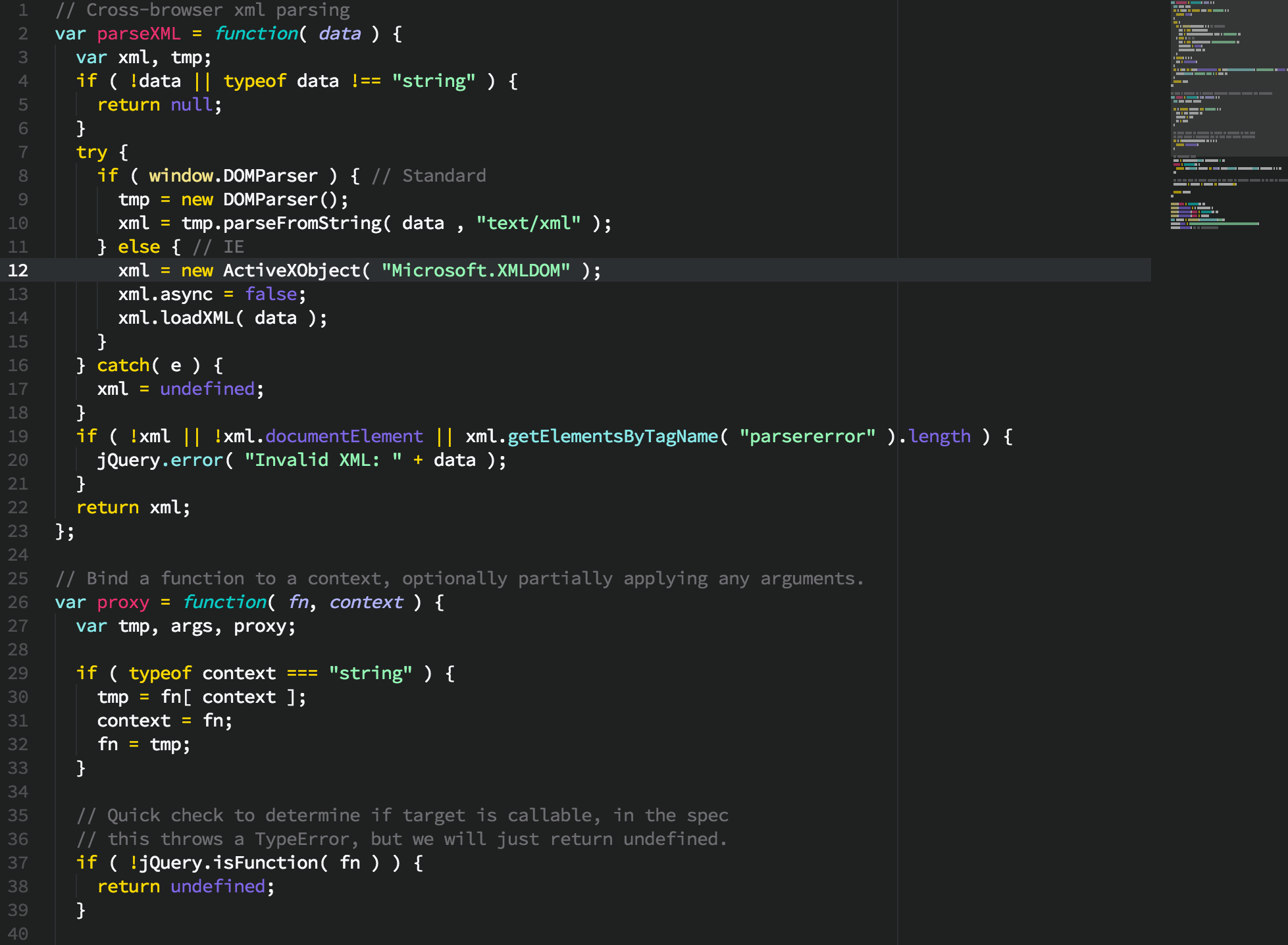Click the documentElement property

pyautogui.click(x=344, y=436)
